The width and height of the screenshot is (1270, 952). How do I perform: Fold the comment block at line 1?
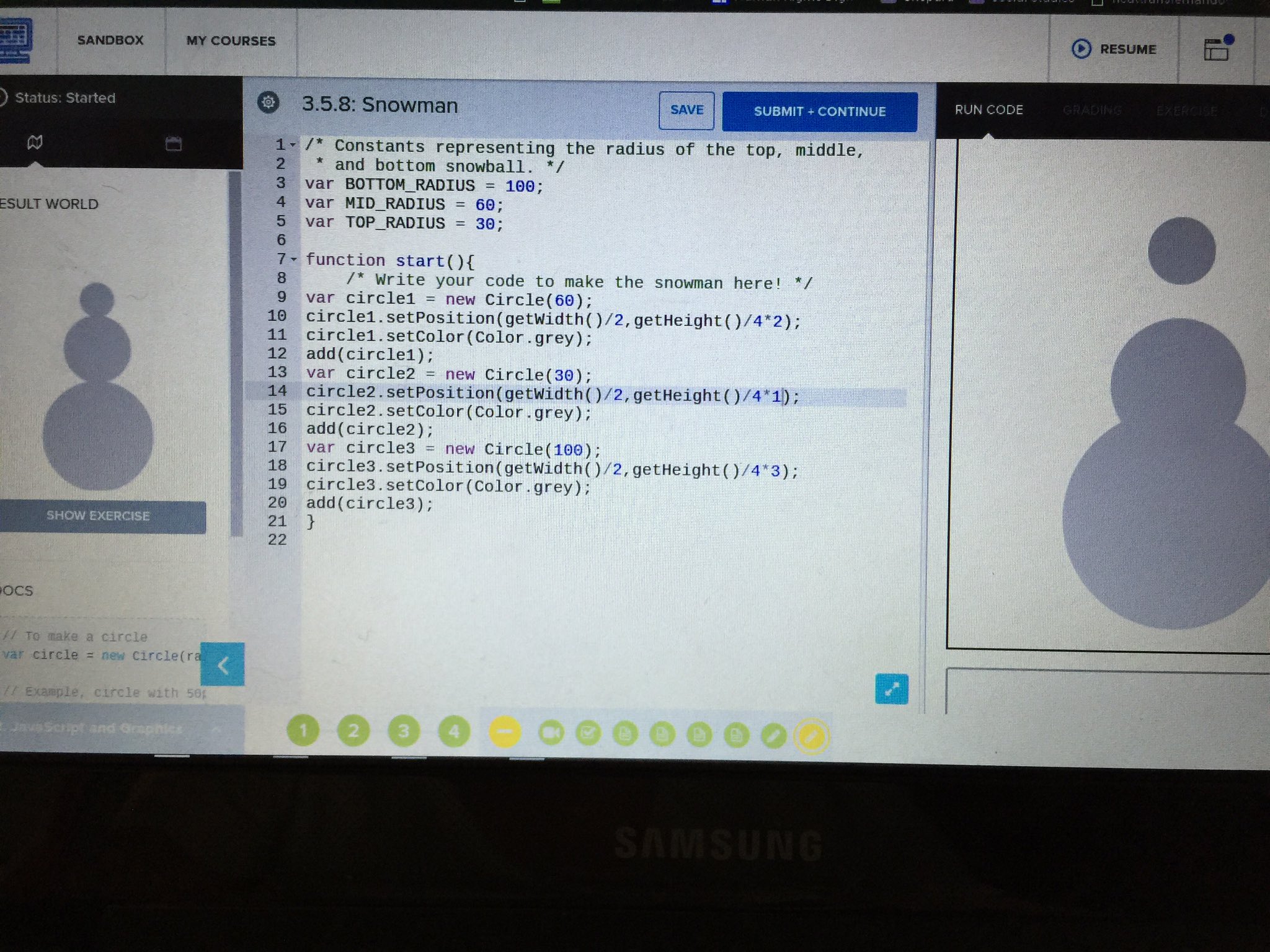[293, 145]
